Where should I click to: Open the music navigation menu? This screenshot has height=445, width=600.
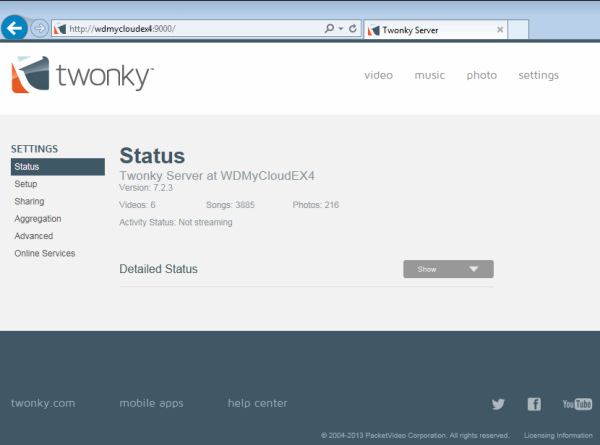coord(429,75)
